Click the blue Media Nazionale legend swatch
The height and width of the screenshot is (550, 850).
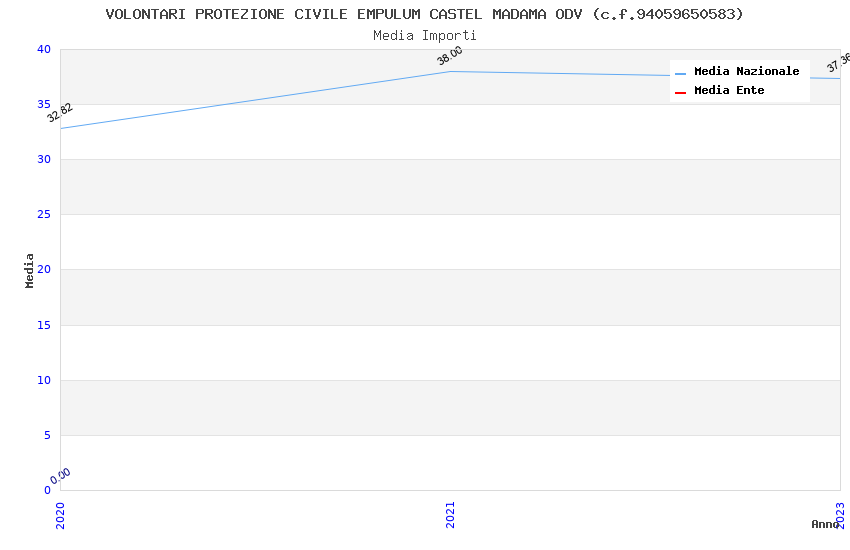pos(681,73)
